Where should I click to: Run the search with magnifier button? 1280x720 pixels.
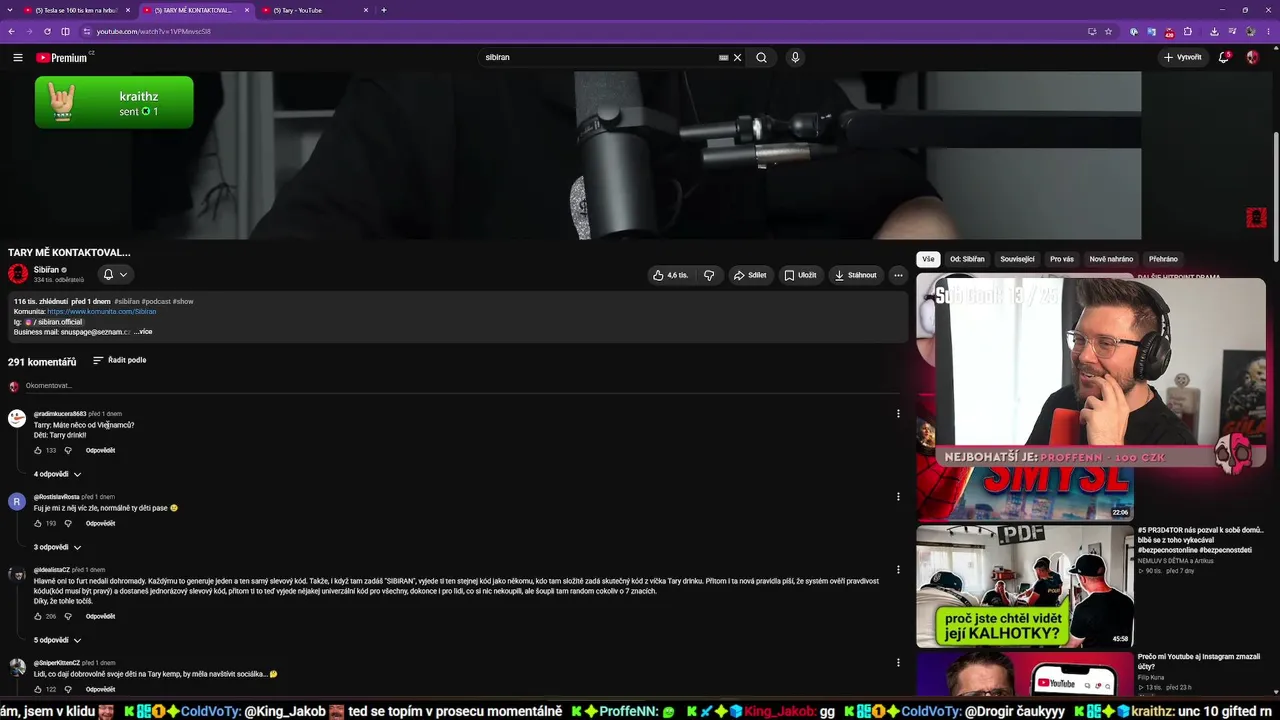click(x=761, y=58)
